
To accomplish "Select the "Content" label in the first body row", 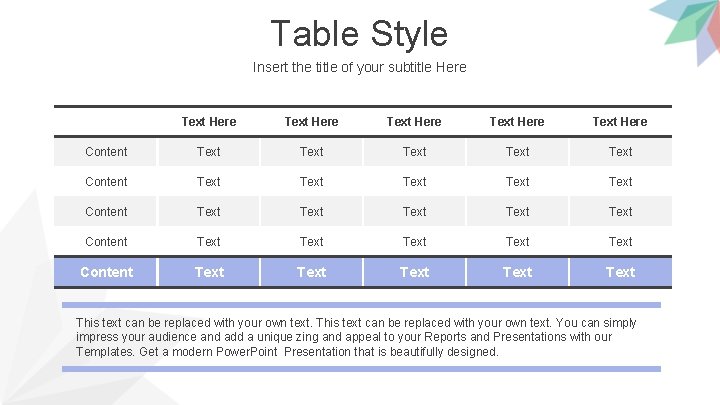I will 106,152.
